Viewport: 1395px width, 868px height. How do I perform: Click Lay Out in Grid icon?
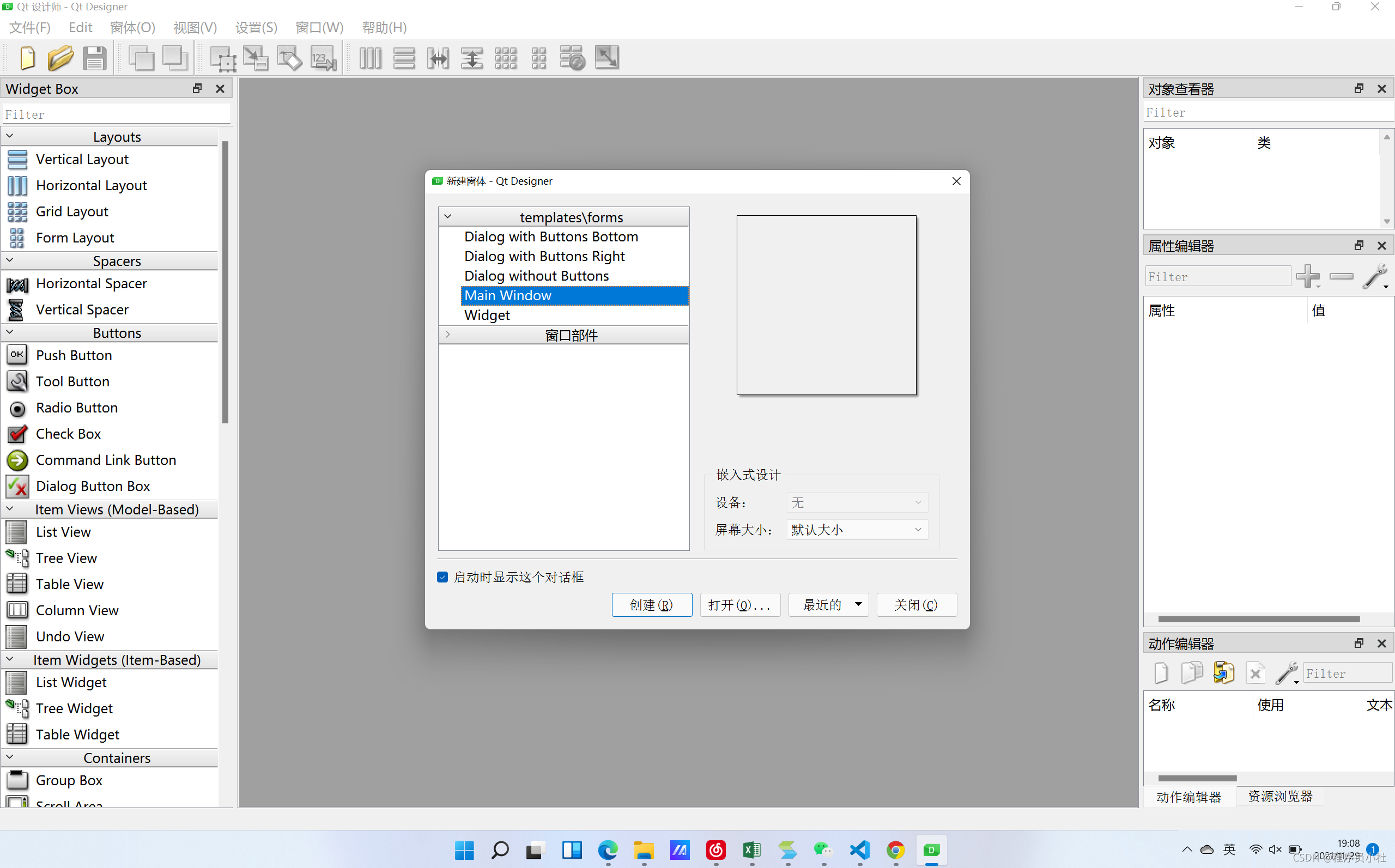click(505, 58)
